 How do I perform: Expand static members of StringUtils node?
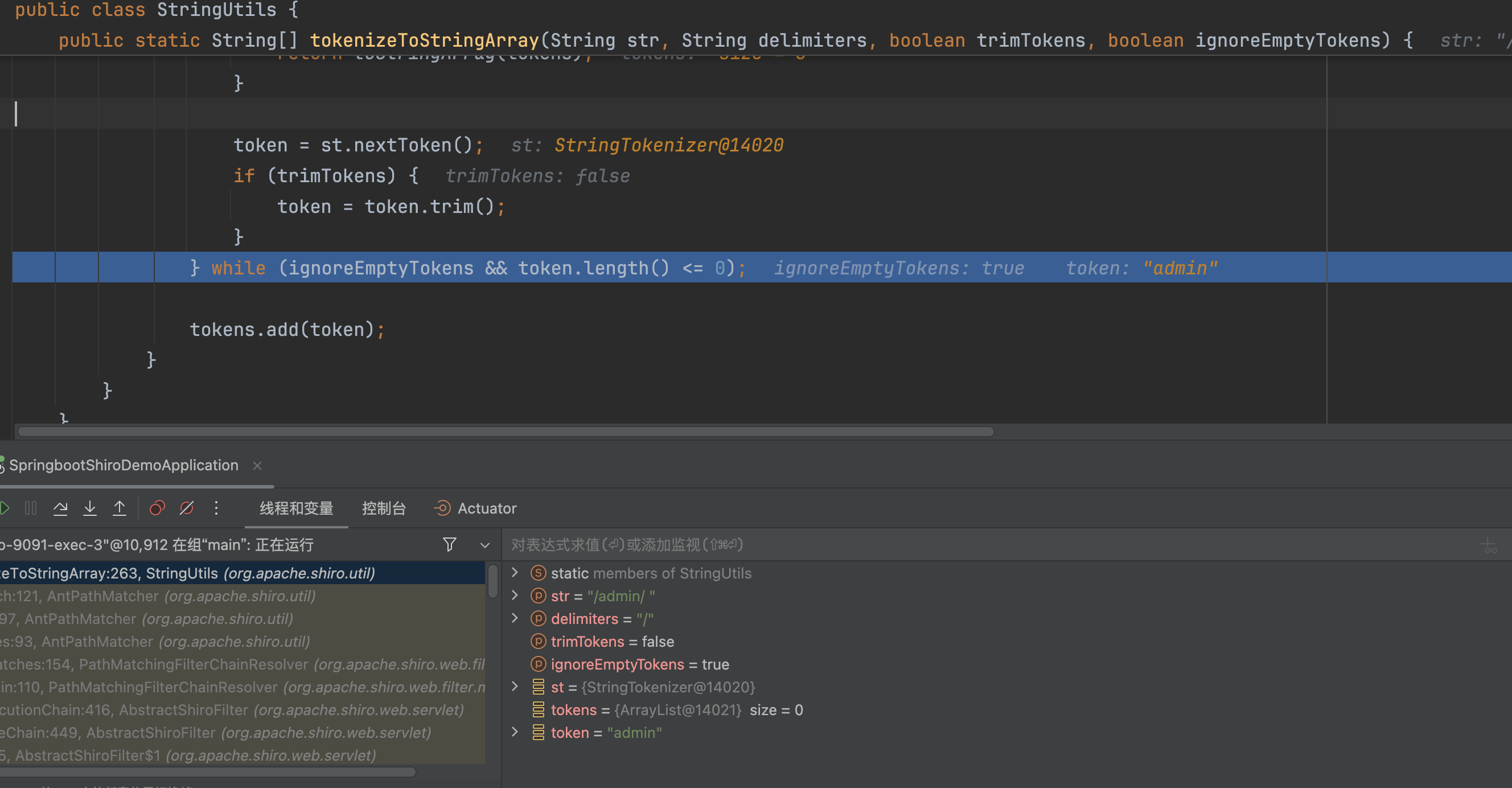pyautogui.click(x=515, y=573)
